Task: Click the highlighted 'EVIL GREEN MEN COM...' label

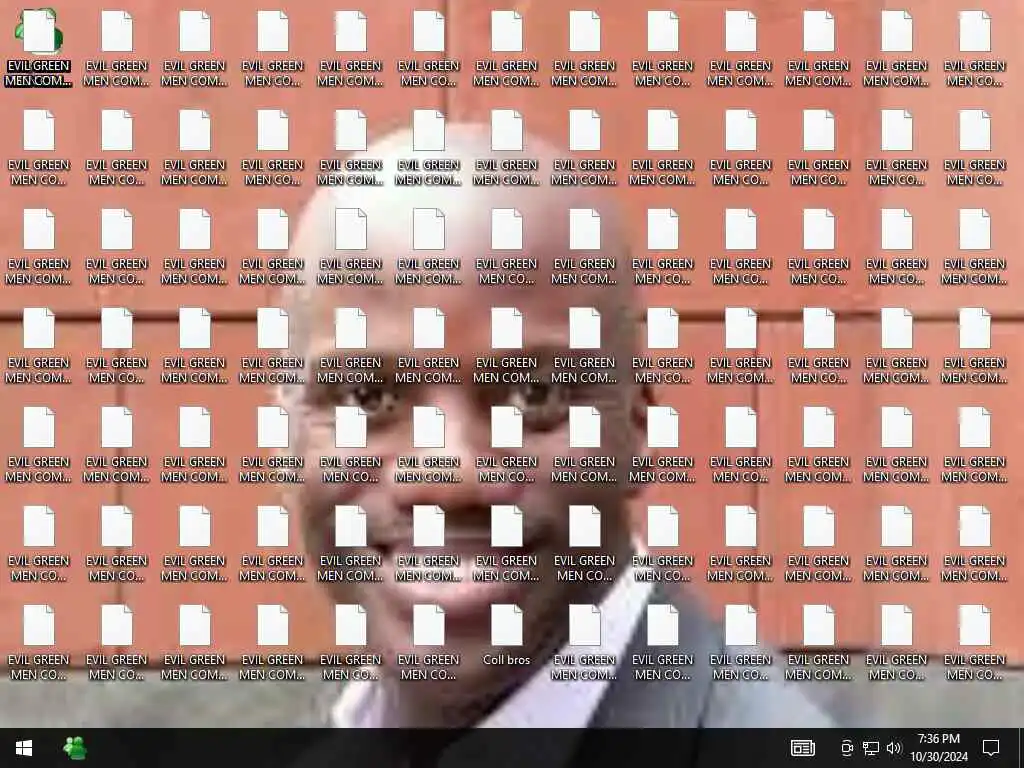Action: click(39, 73)
